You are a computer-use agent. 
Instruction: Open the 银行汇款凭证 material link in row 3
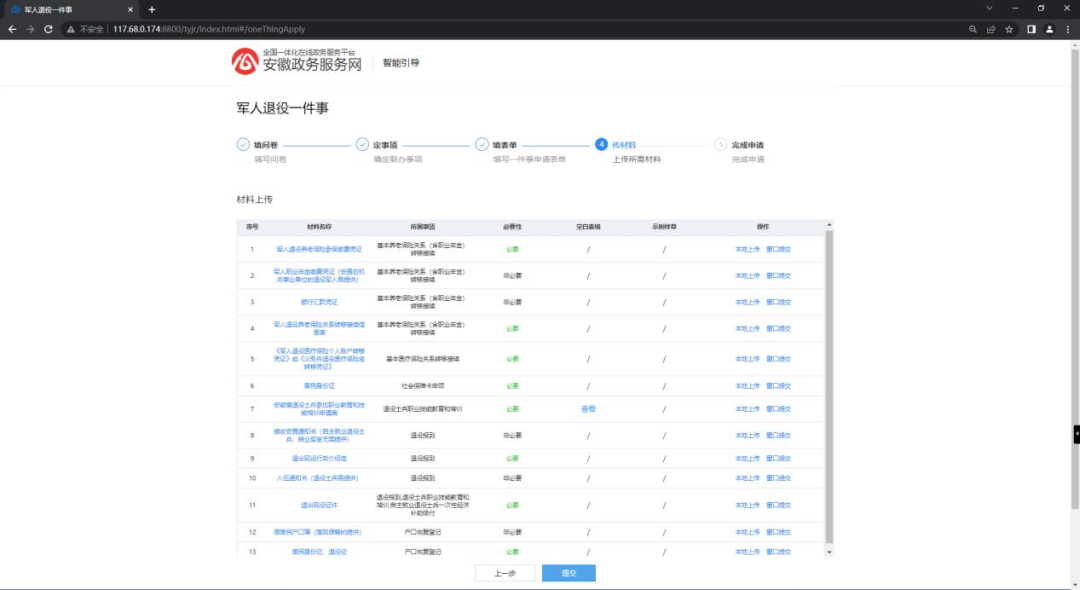point(319,302)
